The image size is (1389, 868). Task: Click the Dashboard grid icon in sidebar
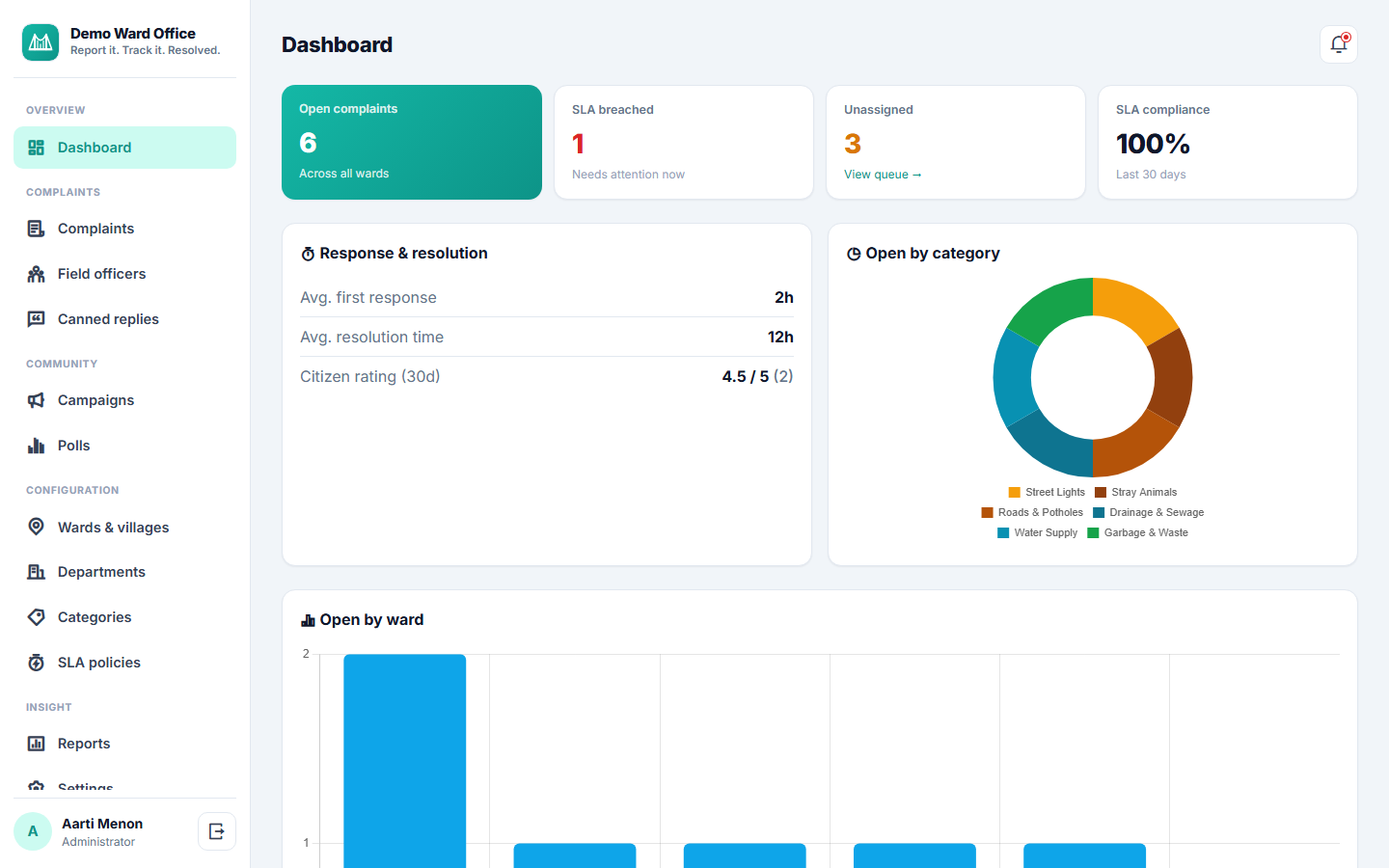(x=37, y=148)
